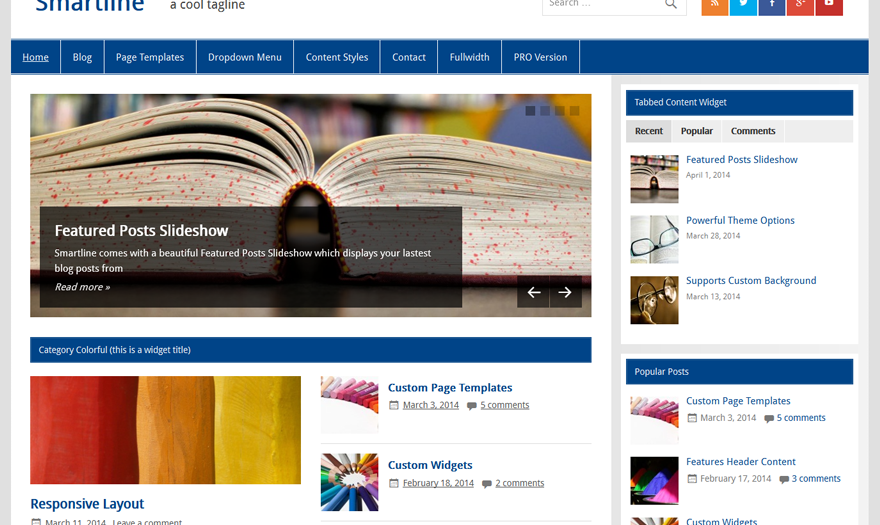880x525 pixels.
Task: Click the 'April 1, 2014' date text
Action: (708, 175)
